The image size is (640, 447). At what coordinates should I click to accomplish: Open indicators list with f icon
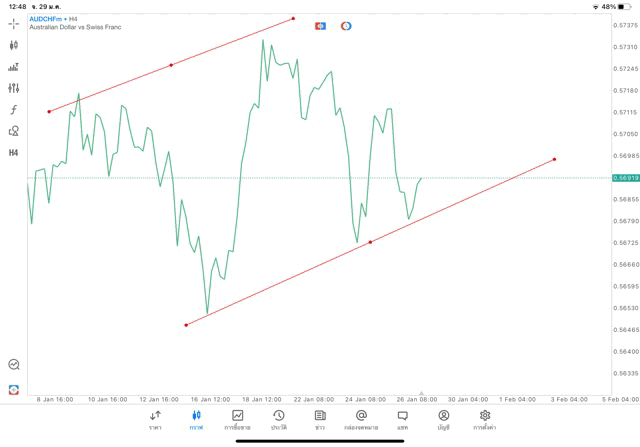click(x=14, y=110)
